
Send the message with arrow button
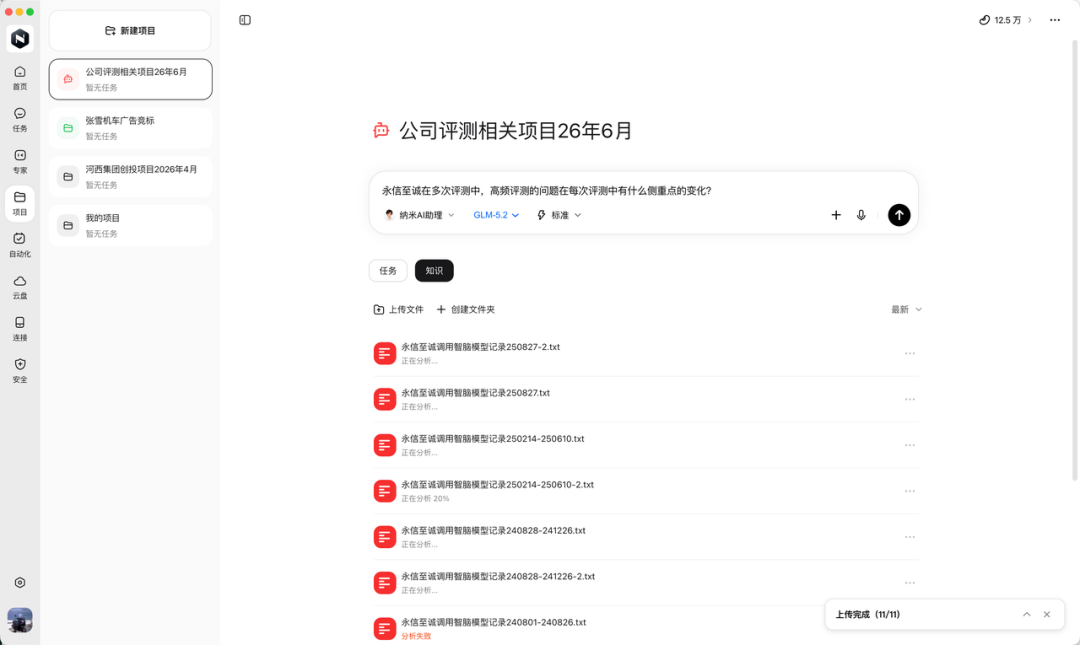pos(899,215)
